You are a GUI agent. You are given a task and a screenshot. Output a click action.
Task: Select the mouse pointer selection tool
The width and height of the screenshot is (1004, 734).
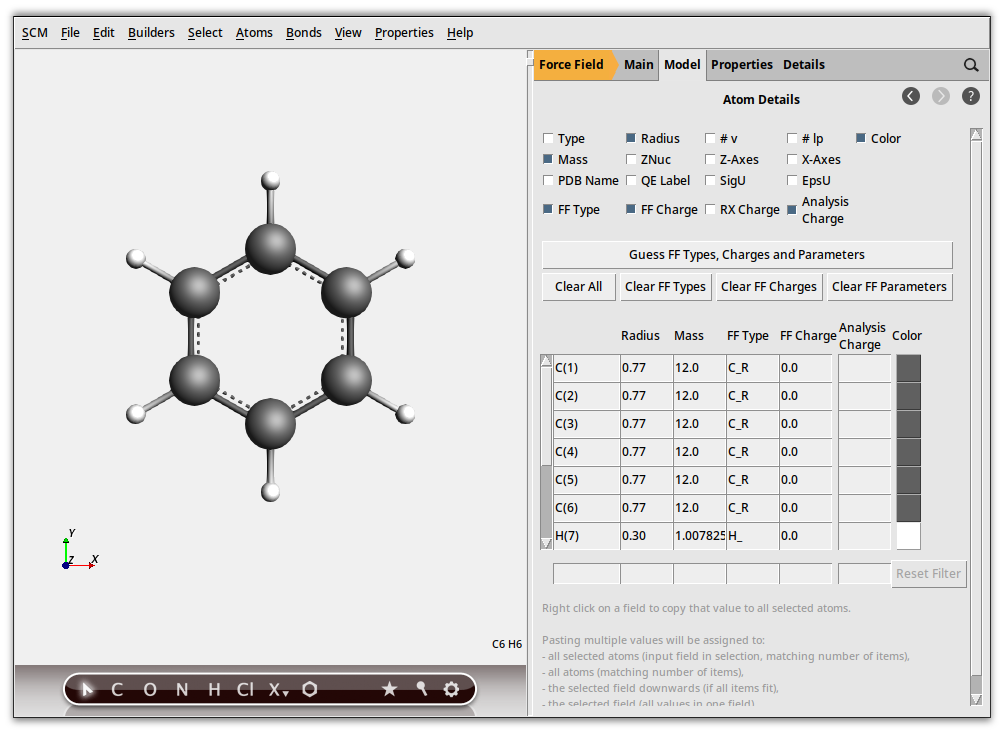[88, 689]
